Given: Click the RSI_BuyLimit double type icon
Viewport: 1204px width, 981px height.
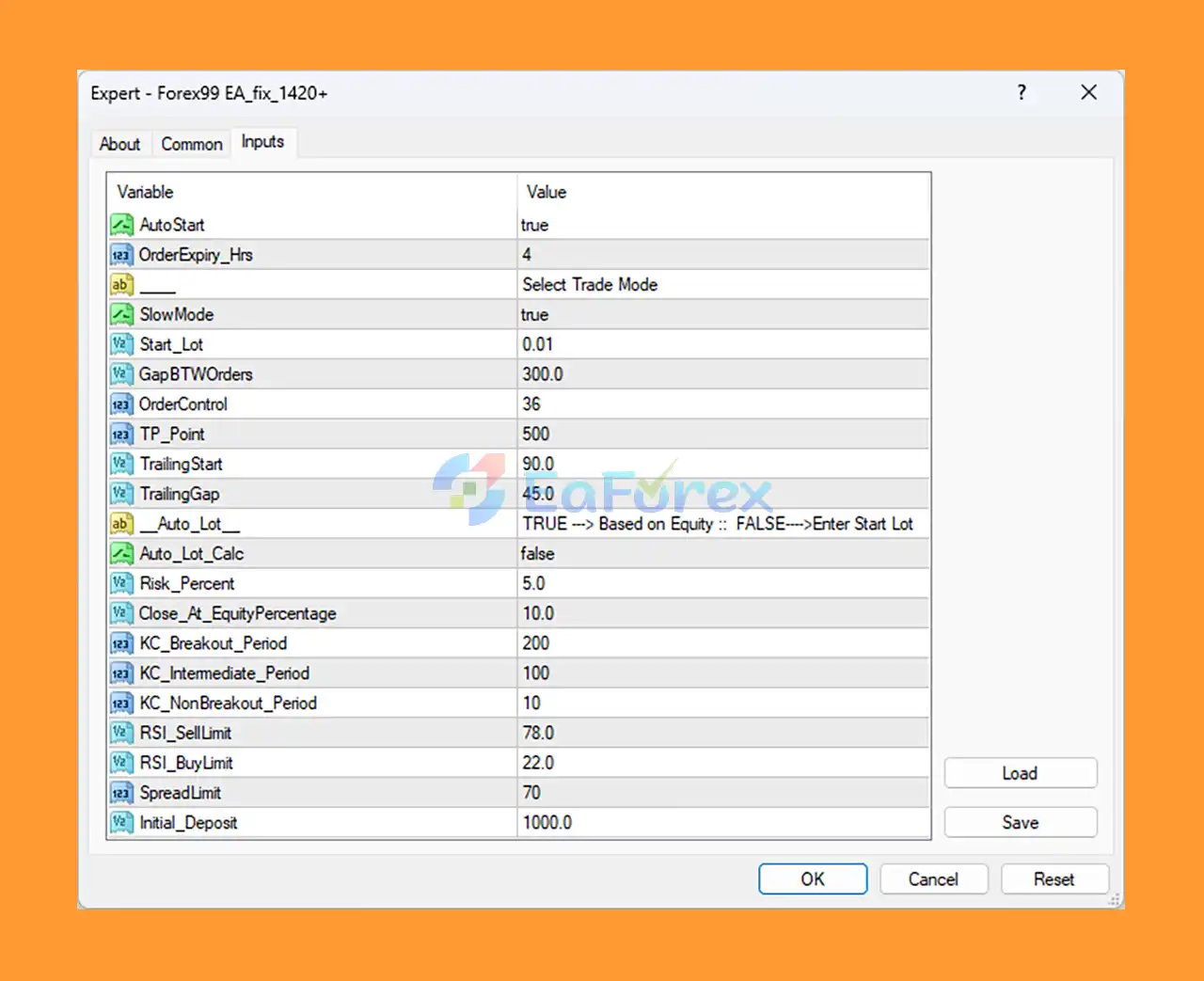Looking at the screenshot, I should 122,763.
